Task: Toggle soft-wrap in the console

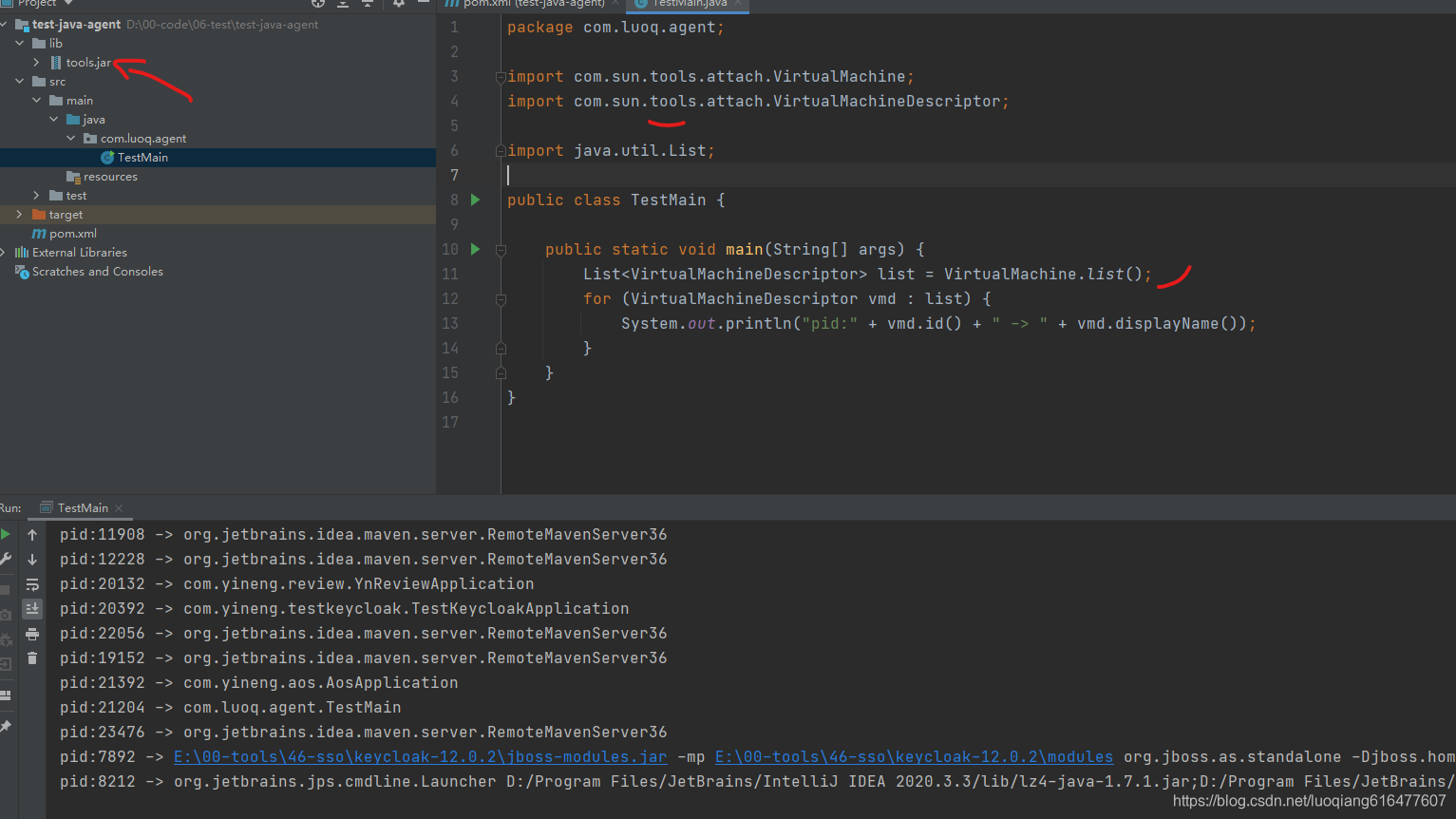Action: point(32,583)
